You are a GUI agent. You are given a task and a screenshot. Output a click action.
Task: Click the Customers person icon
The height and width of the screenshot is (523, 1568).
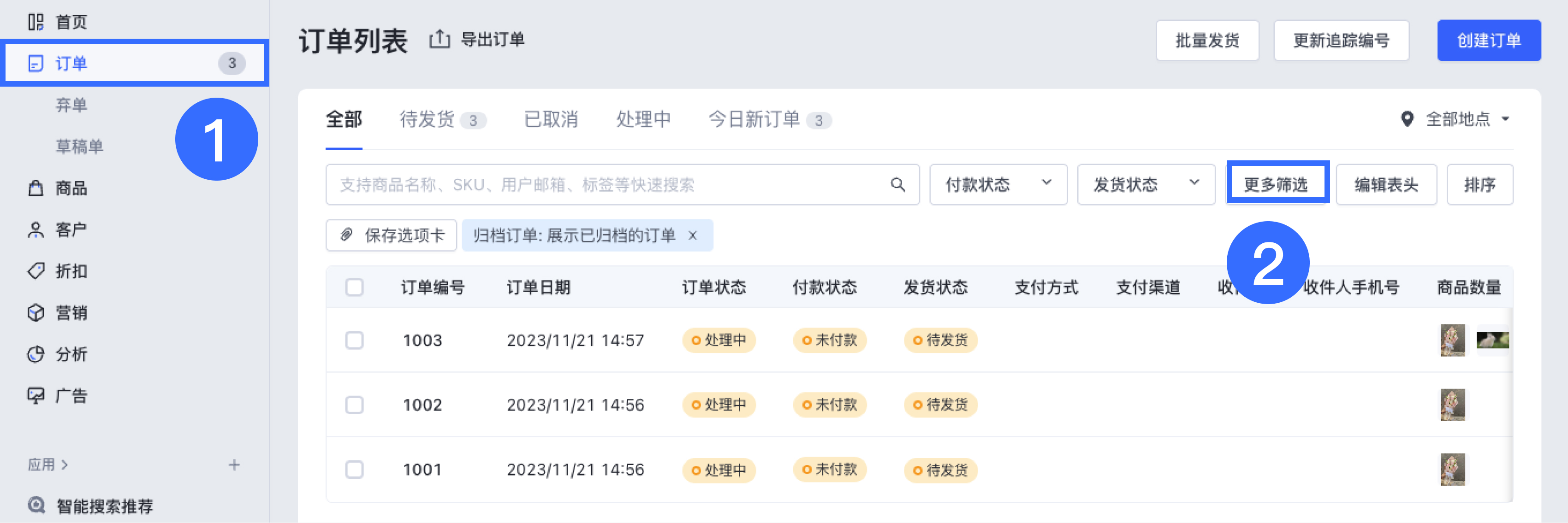[36, 230]
